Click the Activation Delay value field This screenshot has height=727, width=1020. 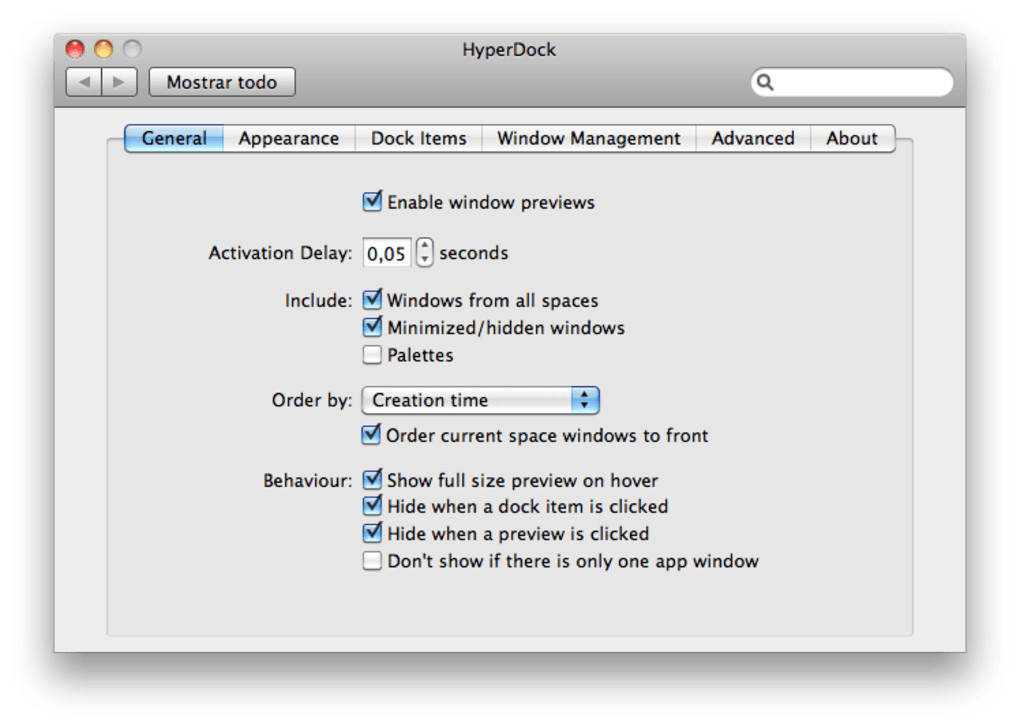point(386,253)
